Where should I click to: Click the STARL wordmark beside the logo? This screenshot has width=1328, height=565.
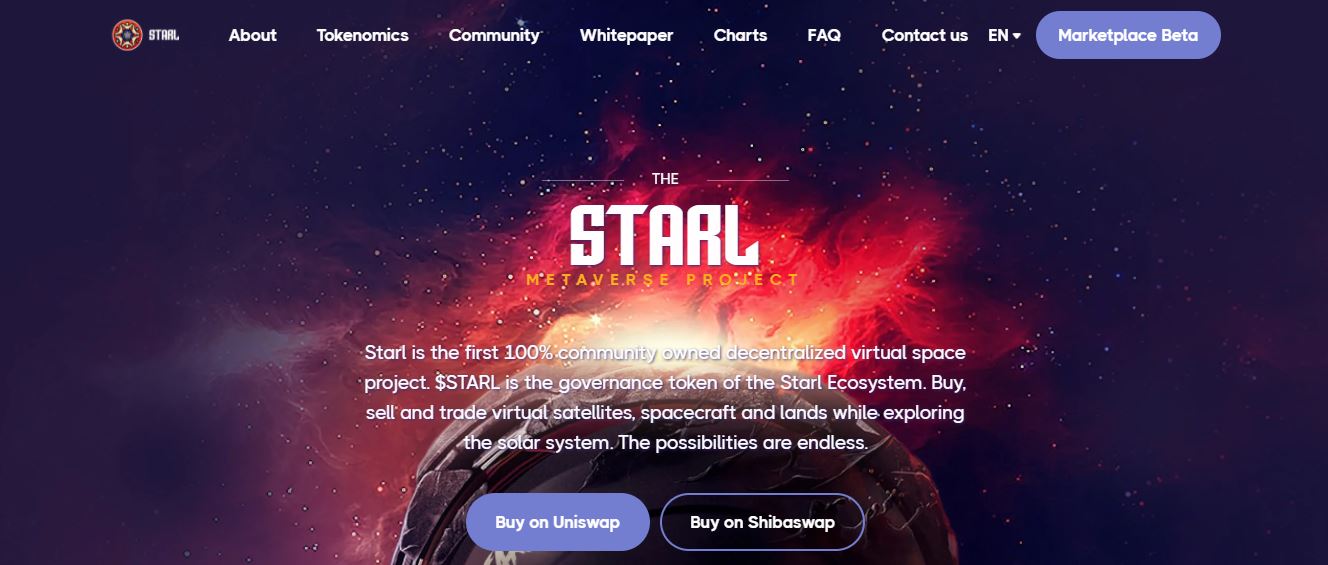(x=164, y=35)
